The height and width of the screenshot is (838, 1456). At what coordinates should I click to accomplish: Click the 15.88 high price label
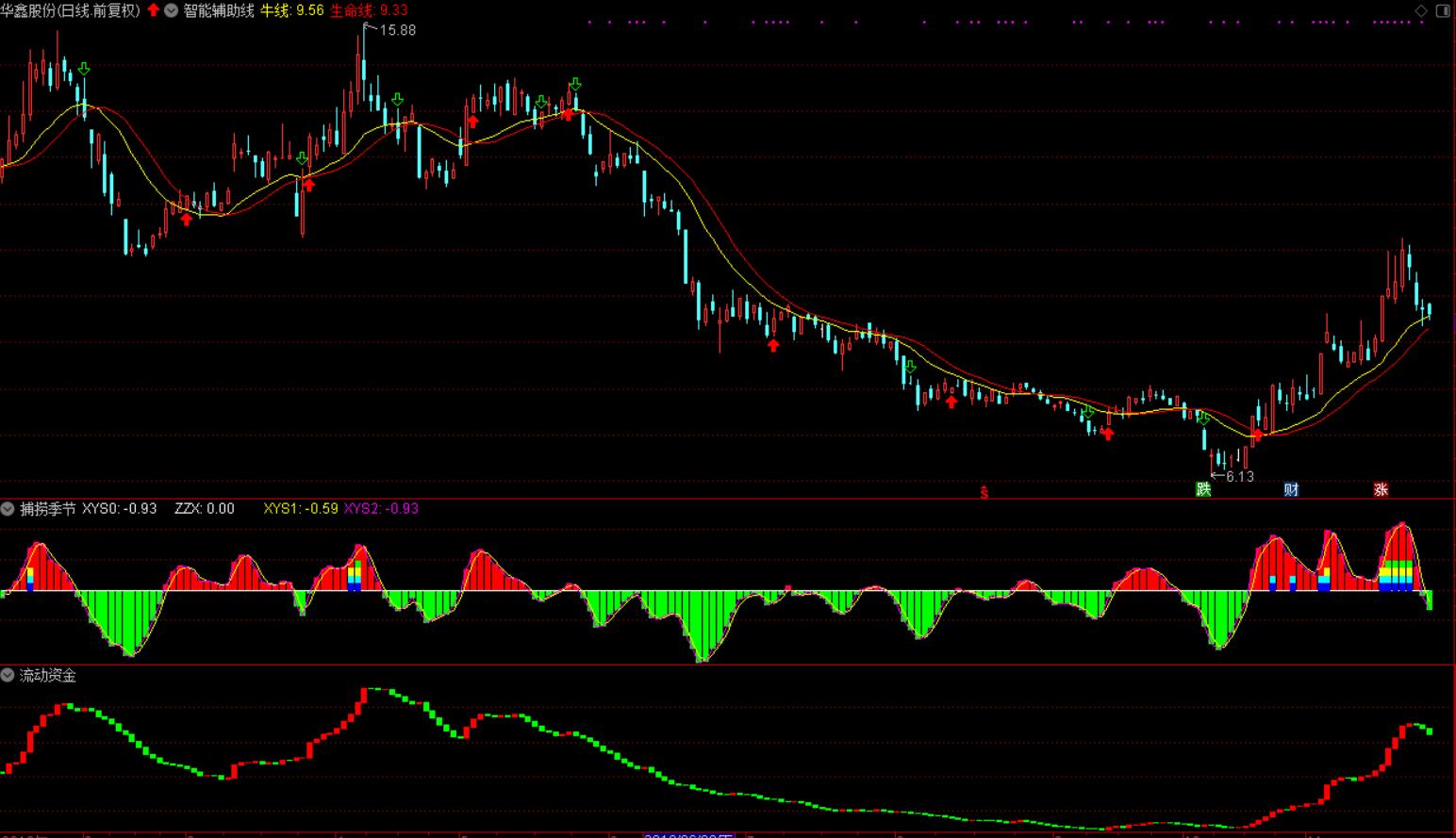pos(398,30)
